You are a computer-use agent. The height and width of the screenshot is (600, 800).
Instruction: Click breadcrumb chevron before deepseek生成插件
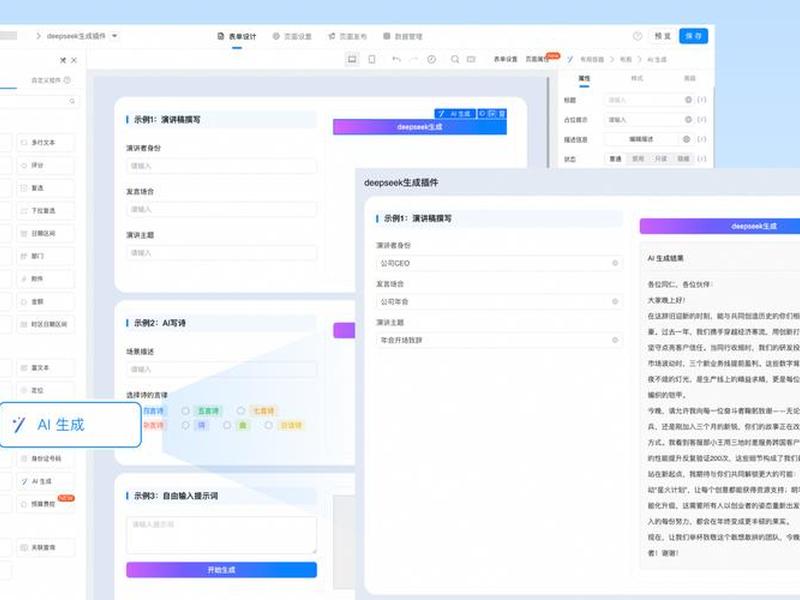click(x=38, y=36)
